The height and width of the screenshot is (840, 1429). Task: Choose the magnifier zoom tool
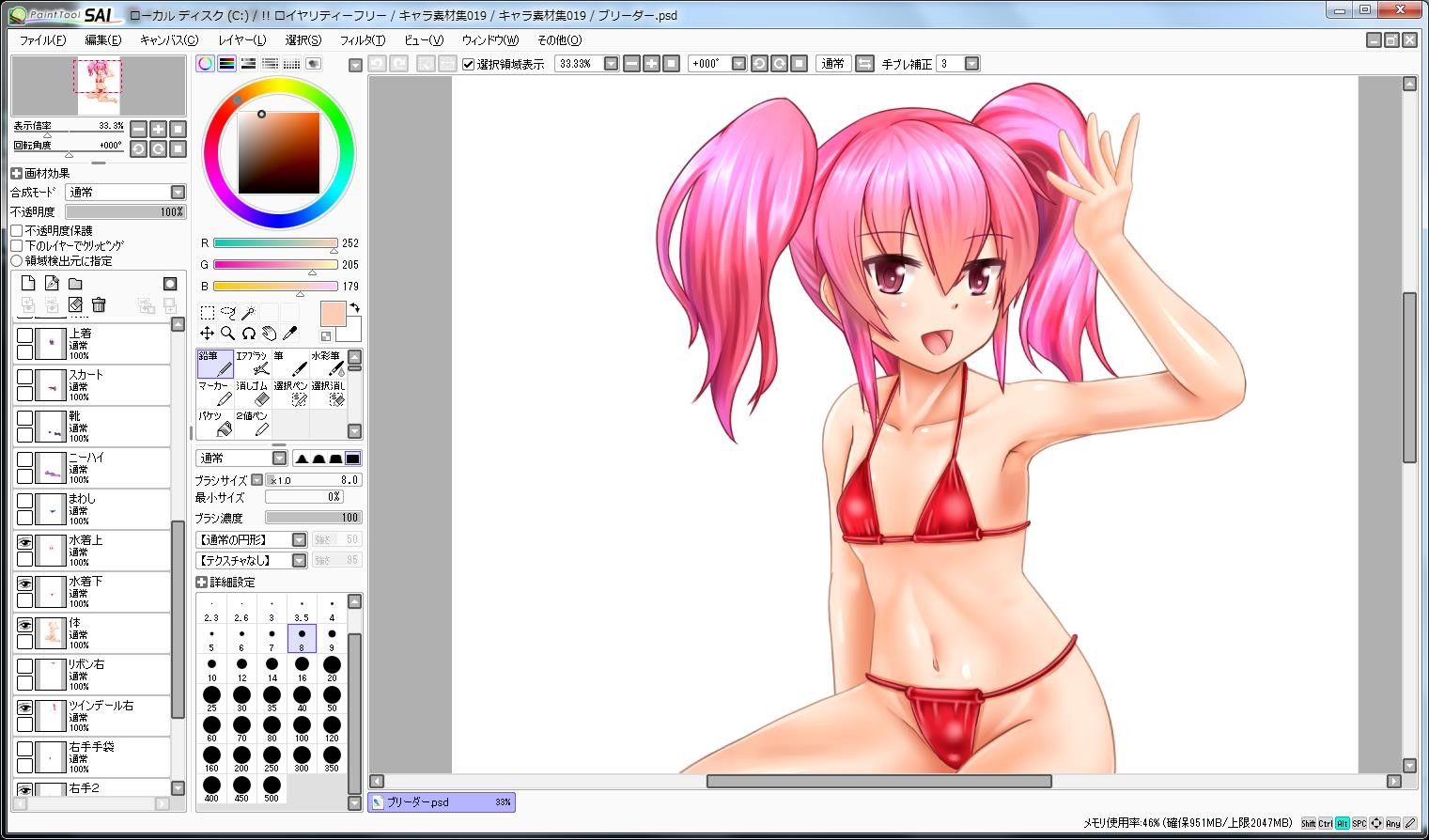tap(227, 334)
